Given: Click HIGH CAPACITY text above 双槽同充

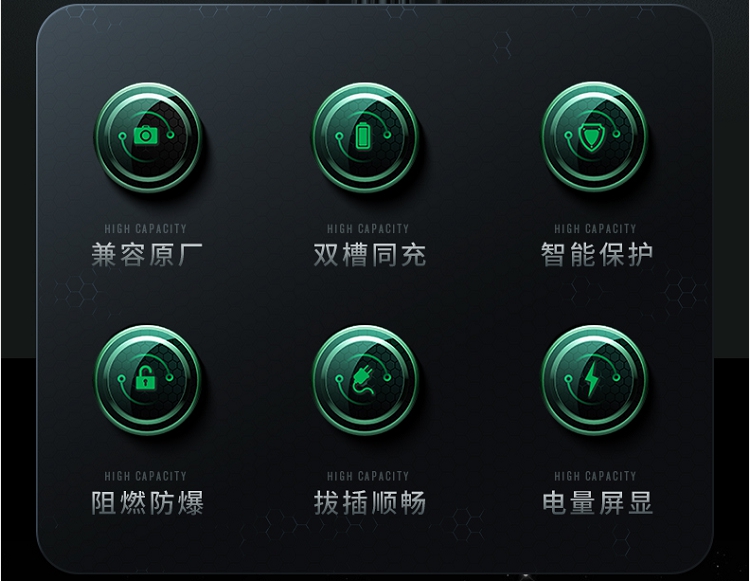Looking at the screenshot, I should (x=368, y=229).
